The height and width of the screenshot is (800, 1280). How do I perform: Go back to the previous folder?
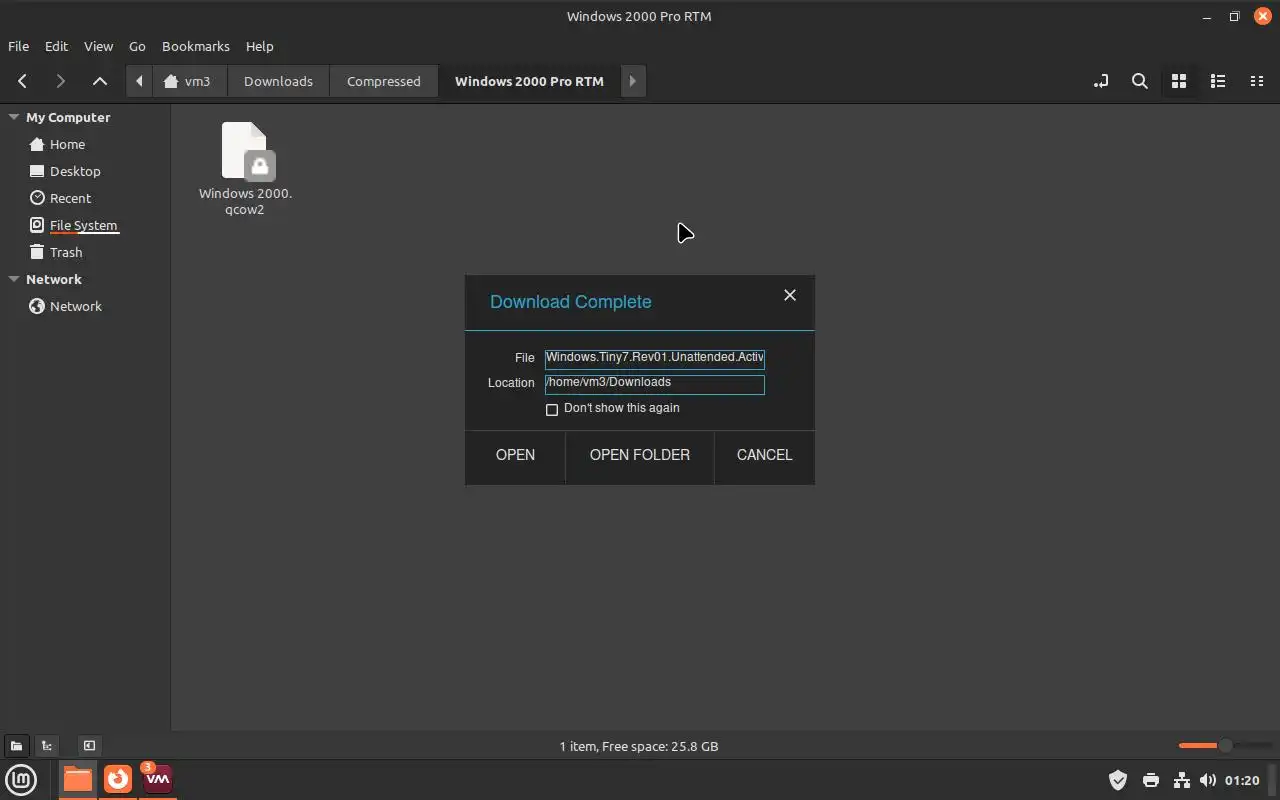click(x=22, y=81)
